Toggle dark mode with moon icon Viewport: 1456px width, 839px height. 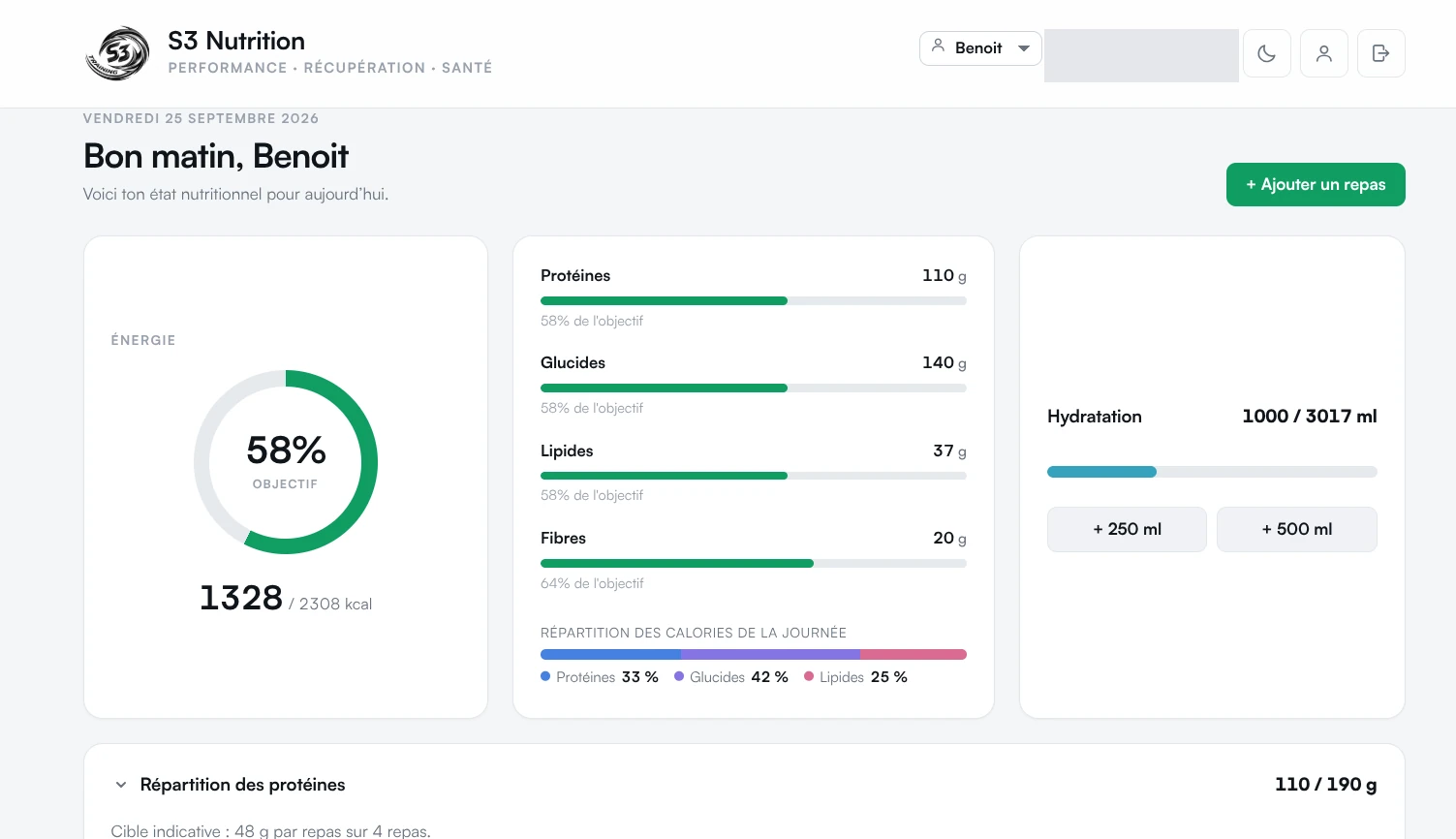1266,53
